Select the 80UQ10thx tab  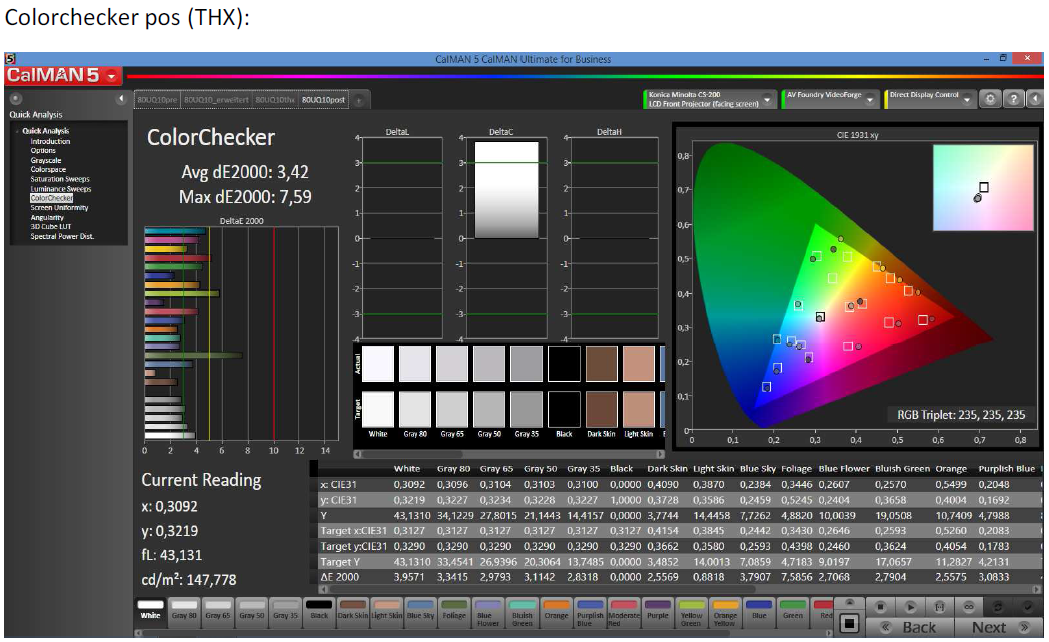pos(276,99)
